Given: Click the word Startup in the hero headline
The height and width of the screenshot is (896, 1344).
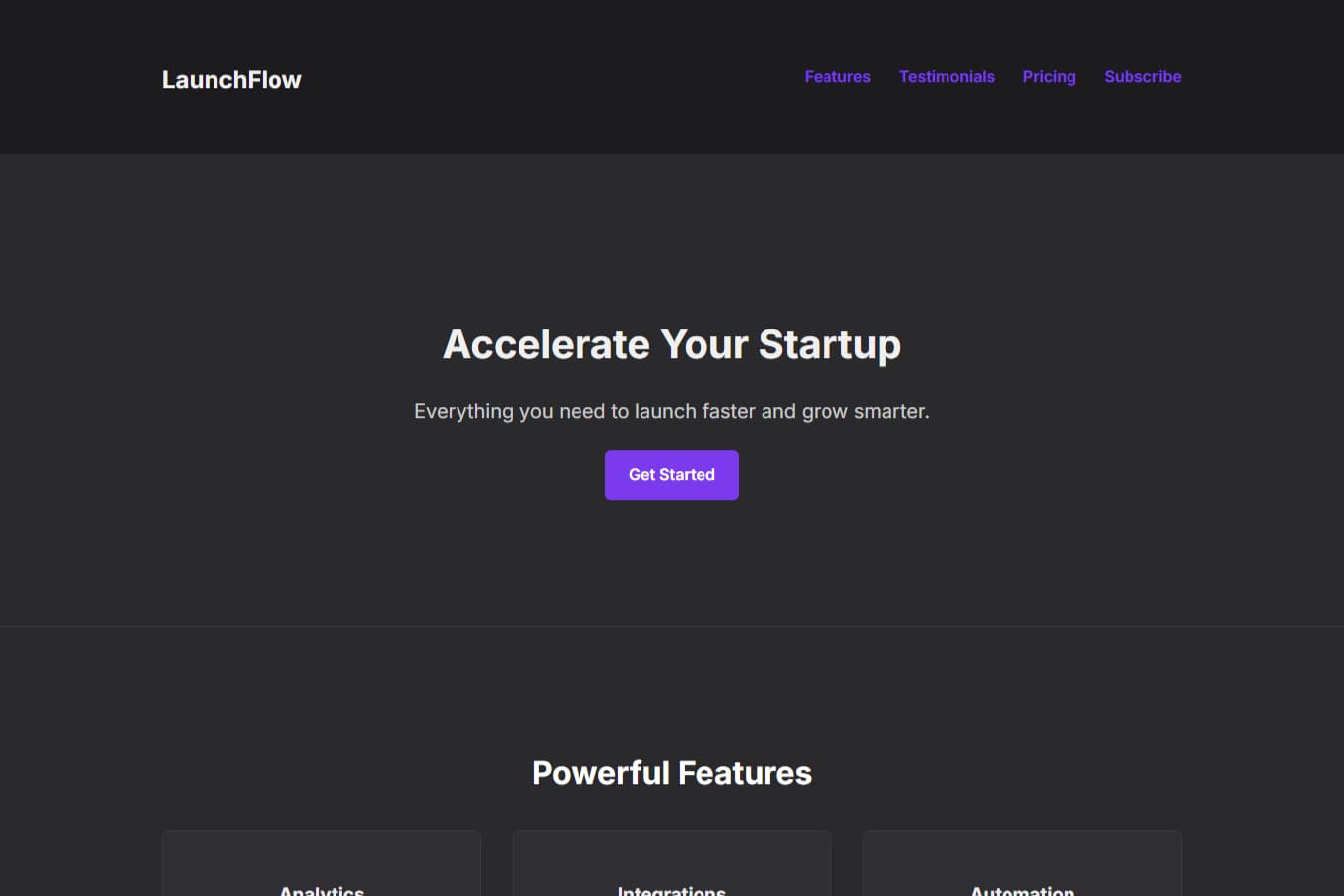Looking at the screenshot, I should [x=829, y=345].
